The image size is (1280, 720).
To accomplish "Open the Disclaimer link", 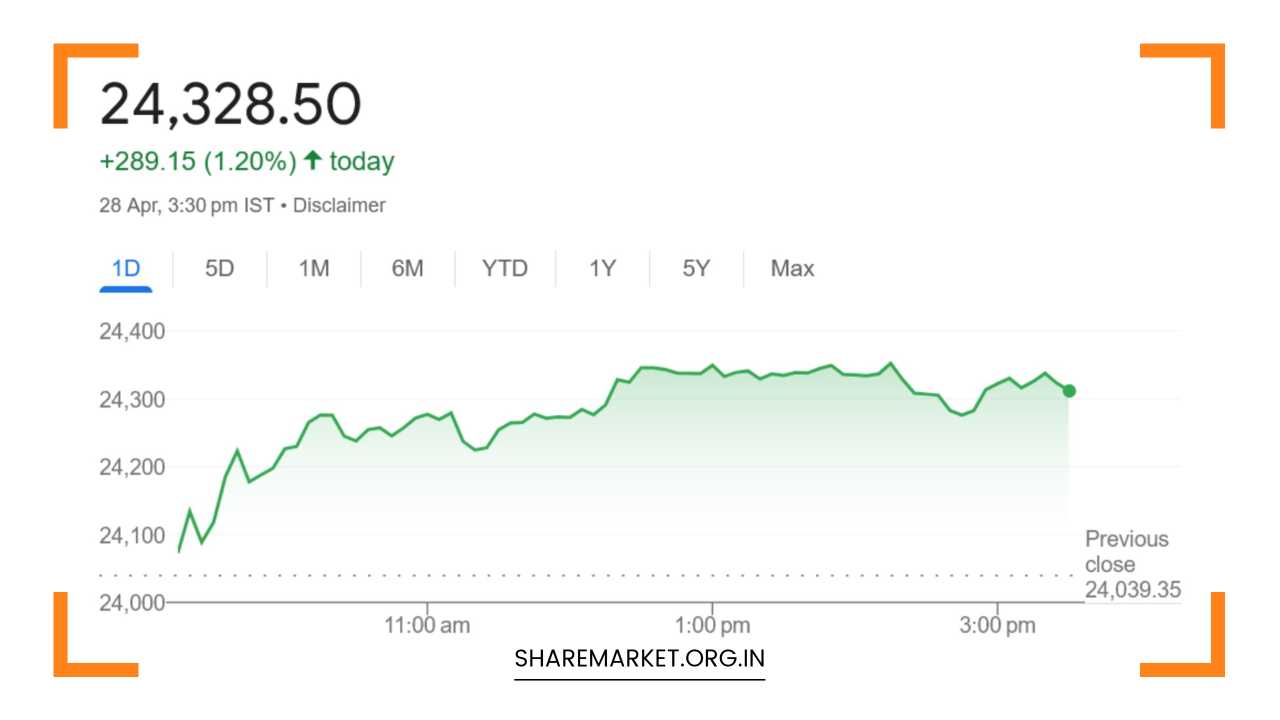I will [x=339, y=205].
